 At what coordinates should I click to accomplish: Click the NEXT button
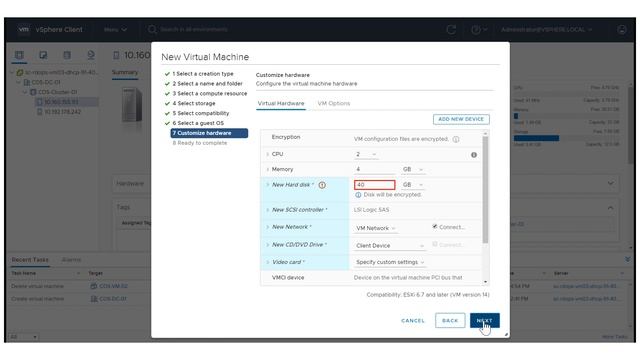[484, 320]
